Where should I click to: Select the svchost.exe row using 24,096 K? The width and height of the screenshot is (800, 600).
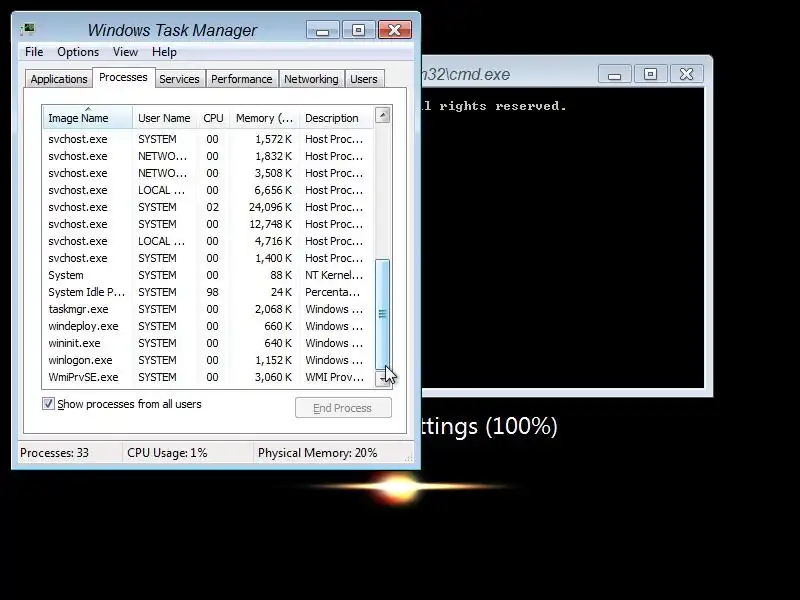click(x=208, y=207)
